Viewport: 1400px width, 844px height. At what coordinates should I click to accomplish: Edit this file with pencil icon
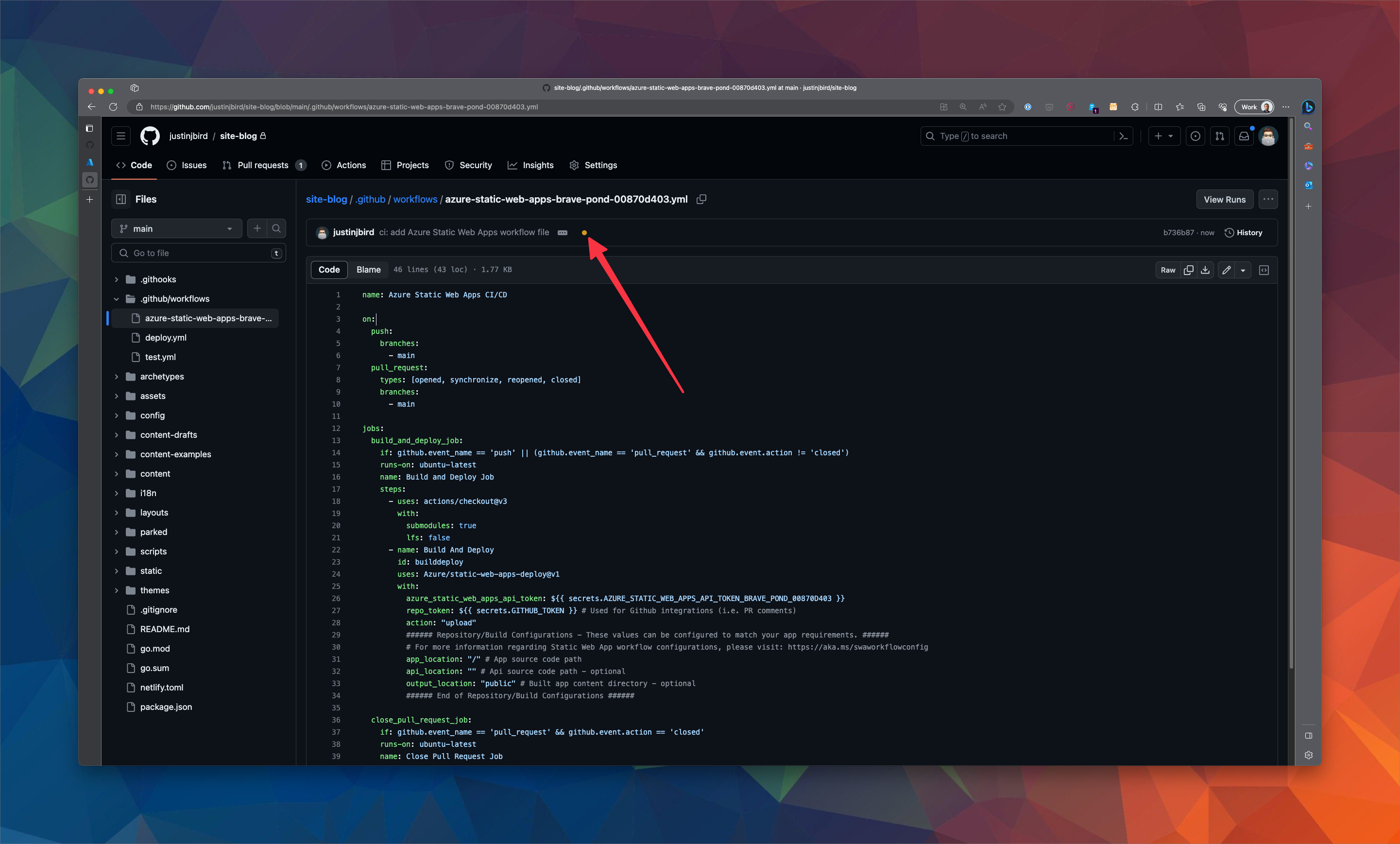pos(1226,270)
